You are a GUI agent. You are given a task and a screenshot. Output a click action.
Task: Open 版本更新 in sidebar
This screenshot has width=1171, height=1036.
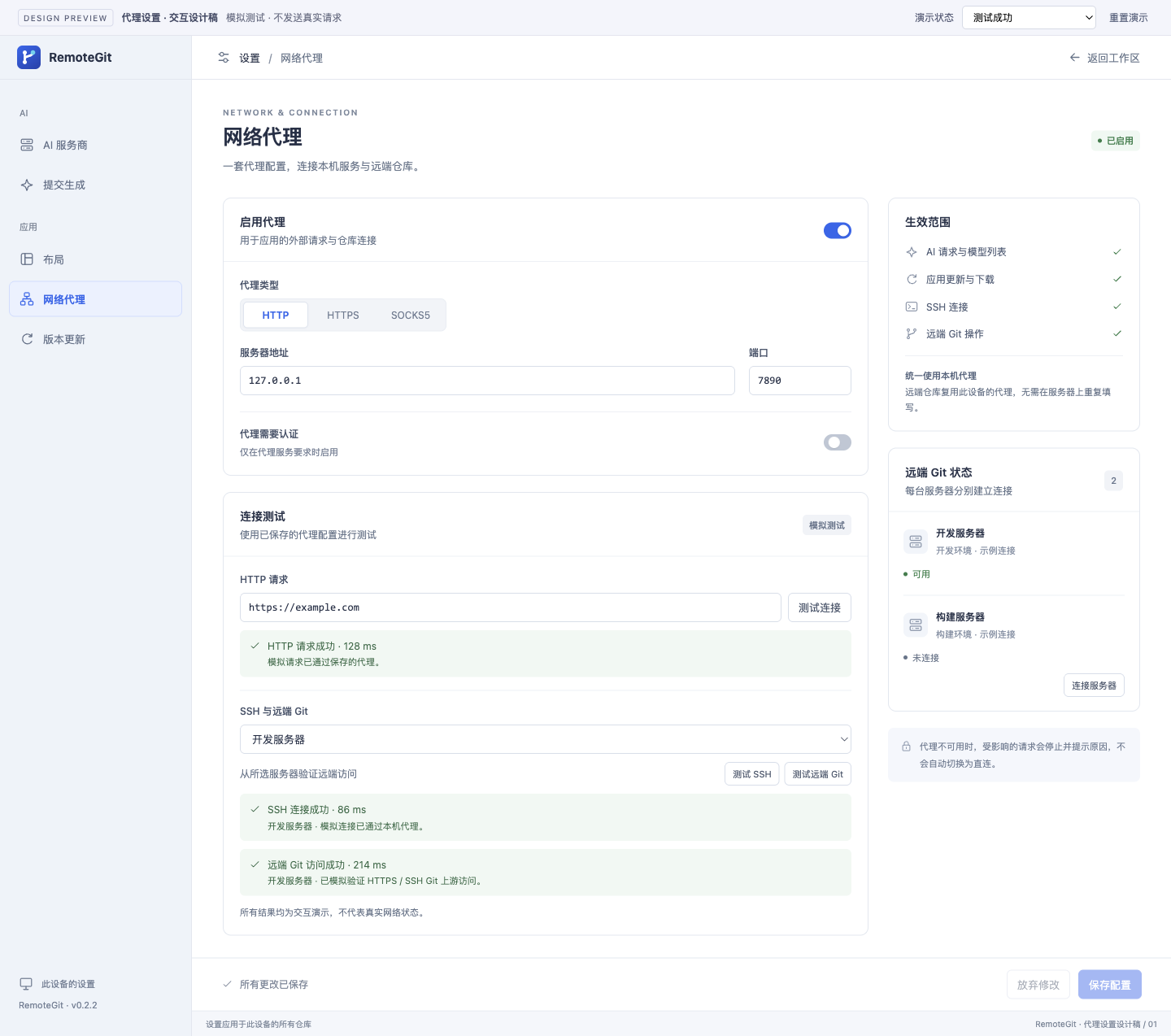tap(95, 339)
